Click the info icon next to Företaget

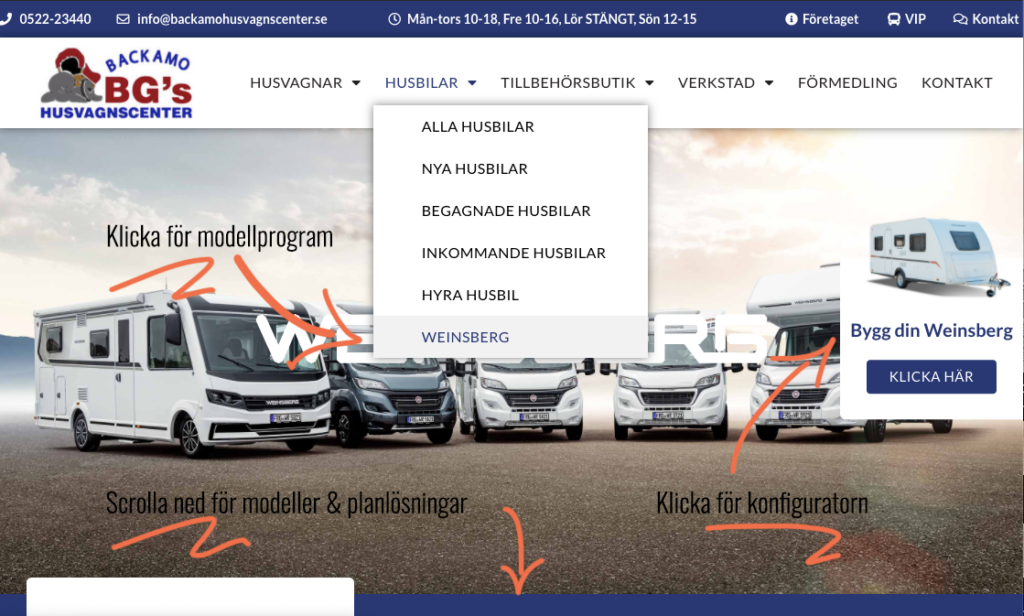pyautogui.click(x=791, y=19)
